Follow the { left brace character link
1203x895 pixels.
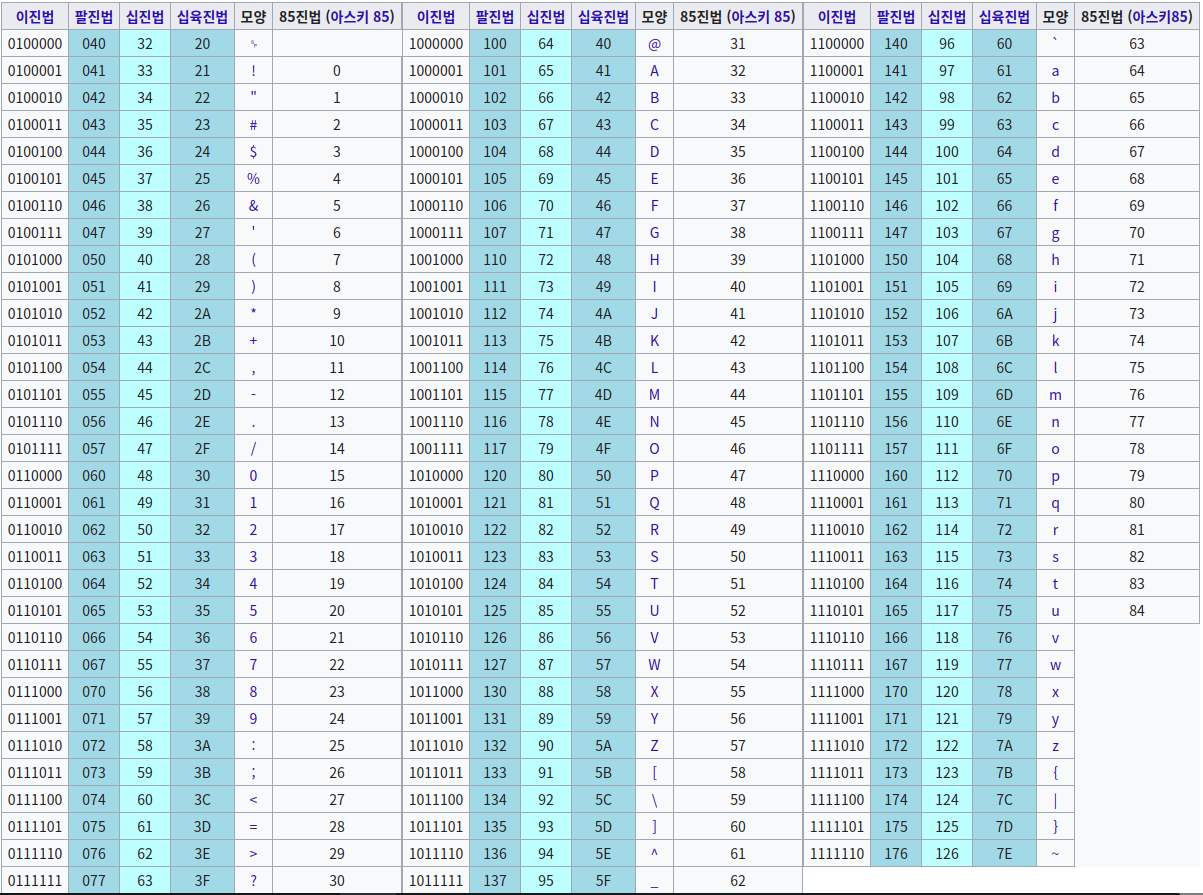(1056, 773)
